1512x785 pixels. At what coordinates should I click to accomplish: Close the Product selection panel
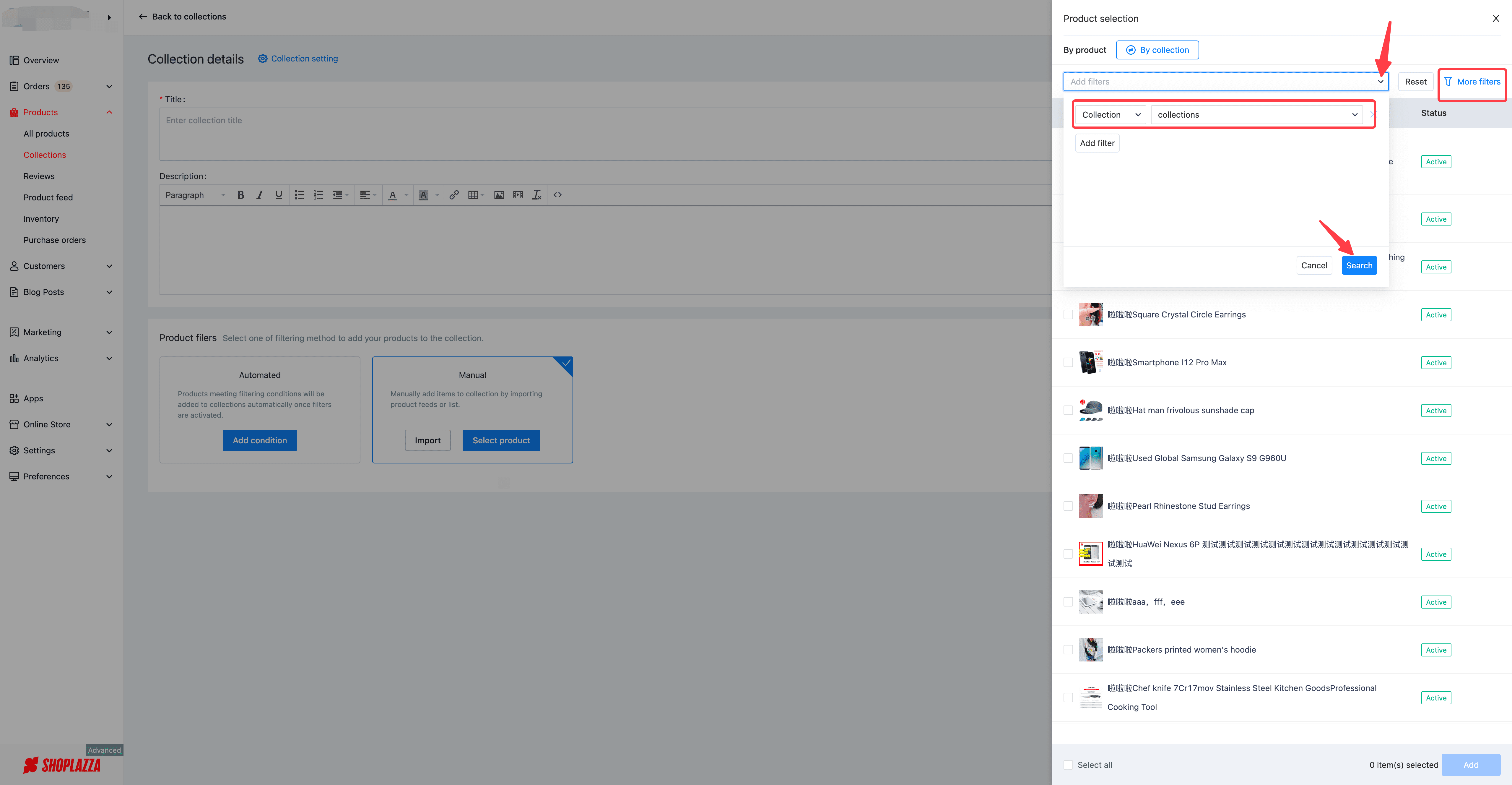pos(1495,18)
